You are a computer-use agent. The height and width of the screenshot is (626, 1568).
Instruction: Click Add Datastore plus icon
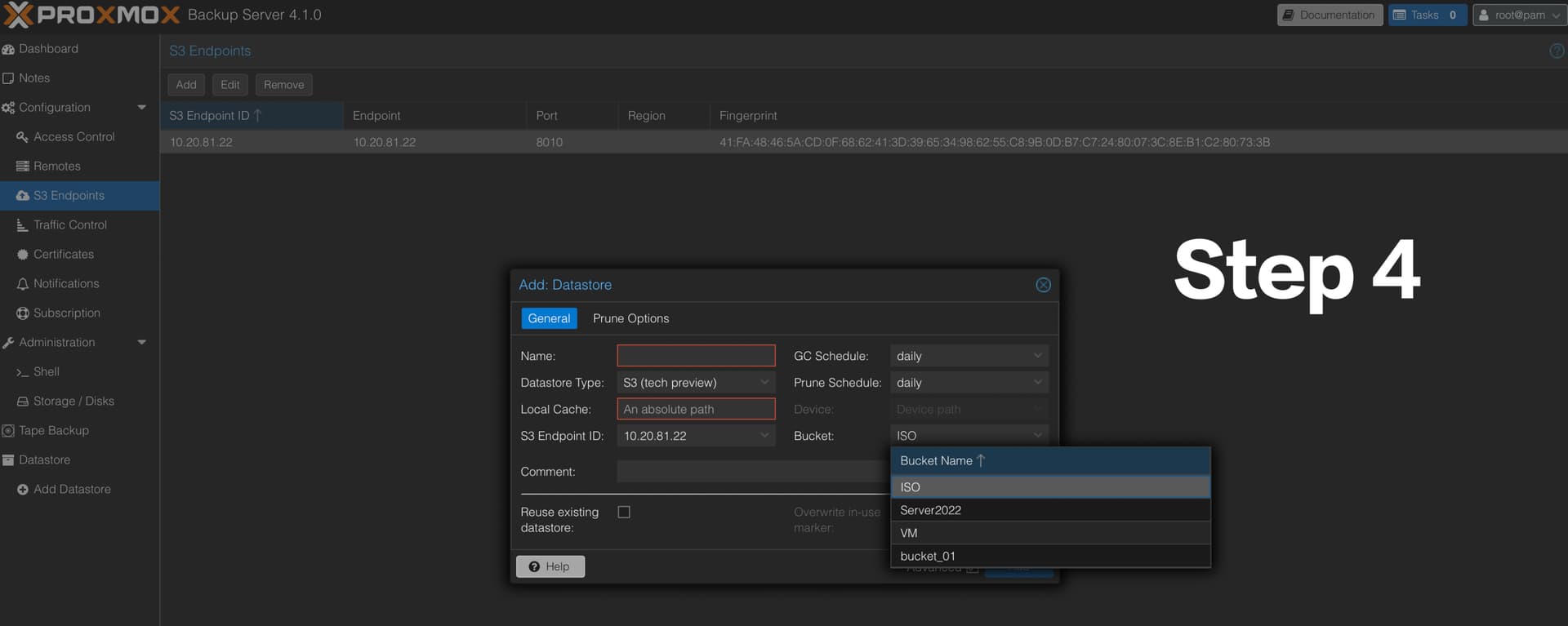pyautogui.click(x=23, y=490)
